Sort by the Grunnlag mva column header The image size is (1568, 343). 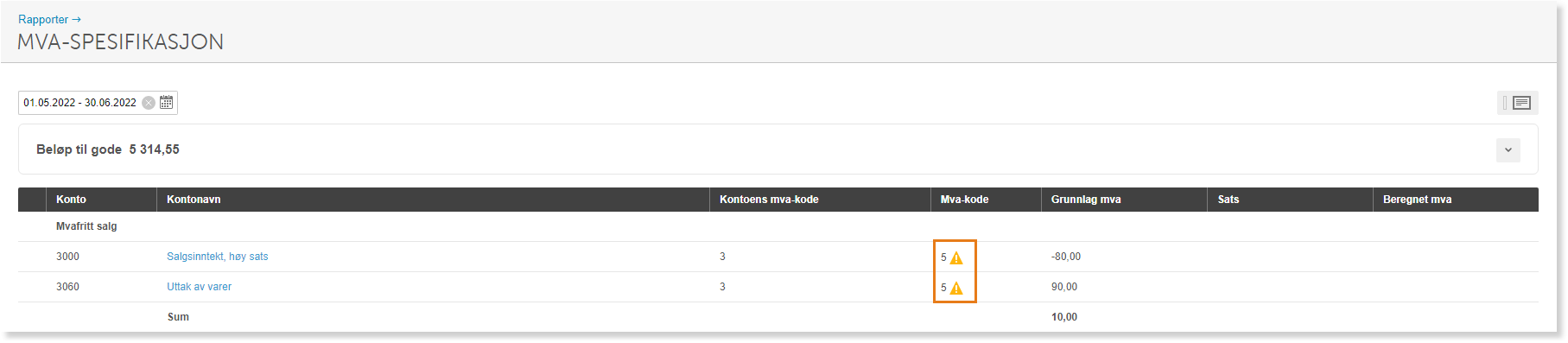[1086, 200]
